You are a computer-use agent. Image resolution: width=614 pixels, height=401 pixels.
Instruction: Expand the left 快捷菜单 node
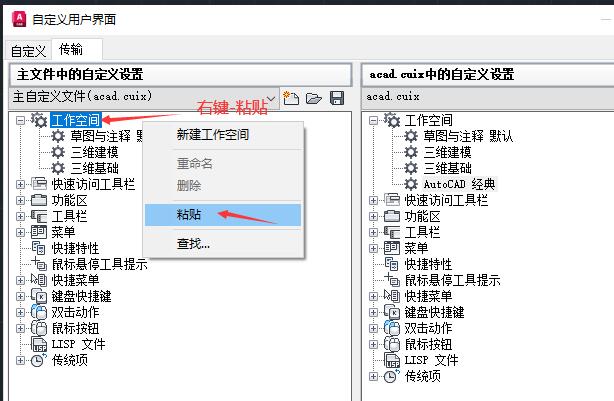[20, 280]
